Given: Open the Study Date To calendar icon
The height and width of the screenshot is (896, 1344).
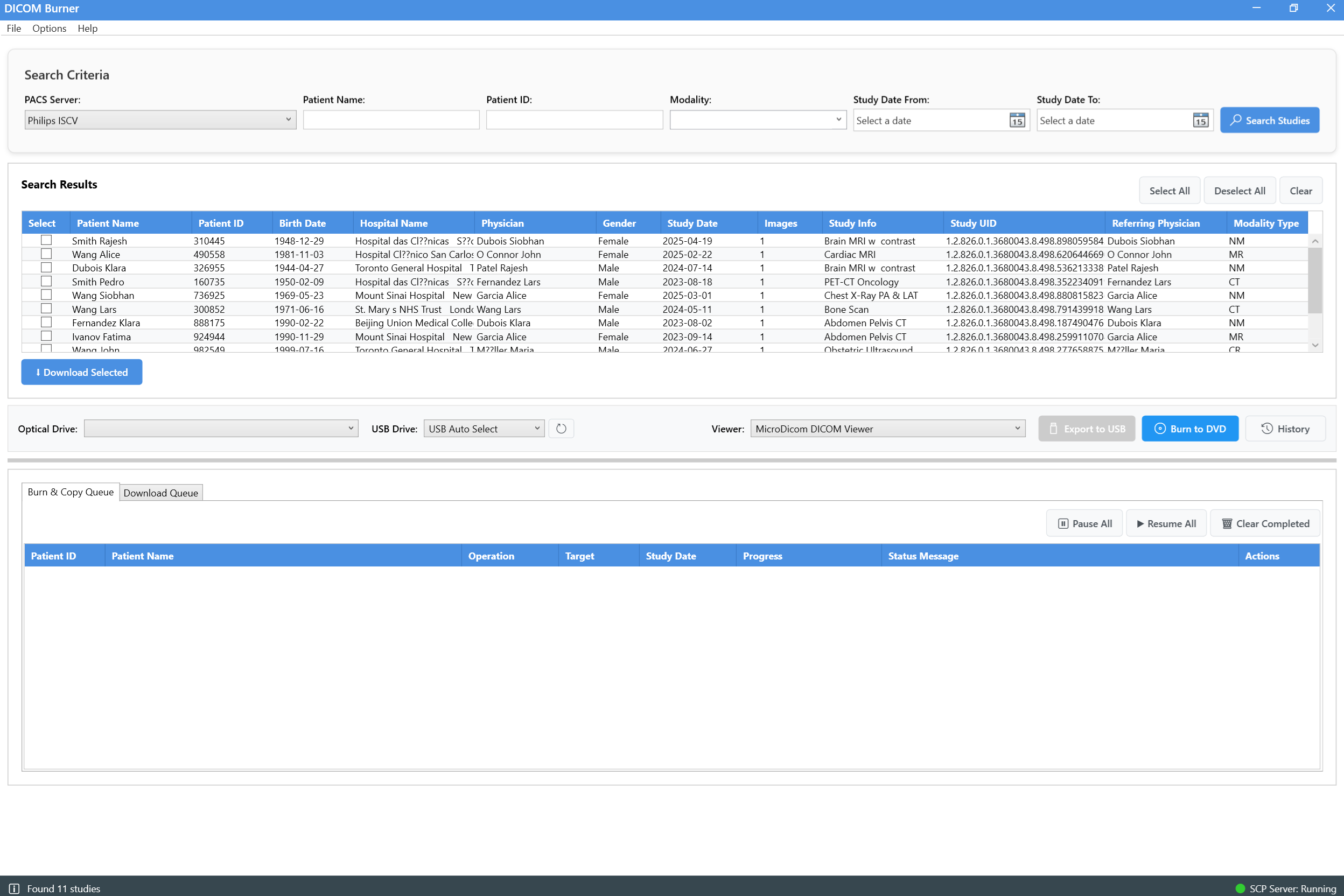Looking at the screenshot, I should [1201, 121].
